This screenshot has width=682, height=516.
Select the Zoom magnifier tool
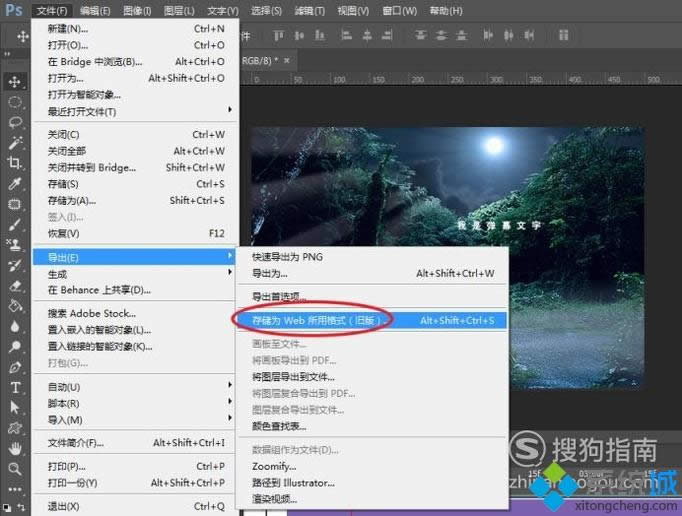[x=15, y=469]
